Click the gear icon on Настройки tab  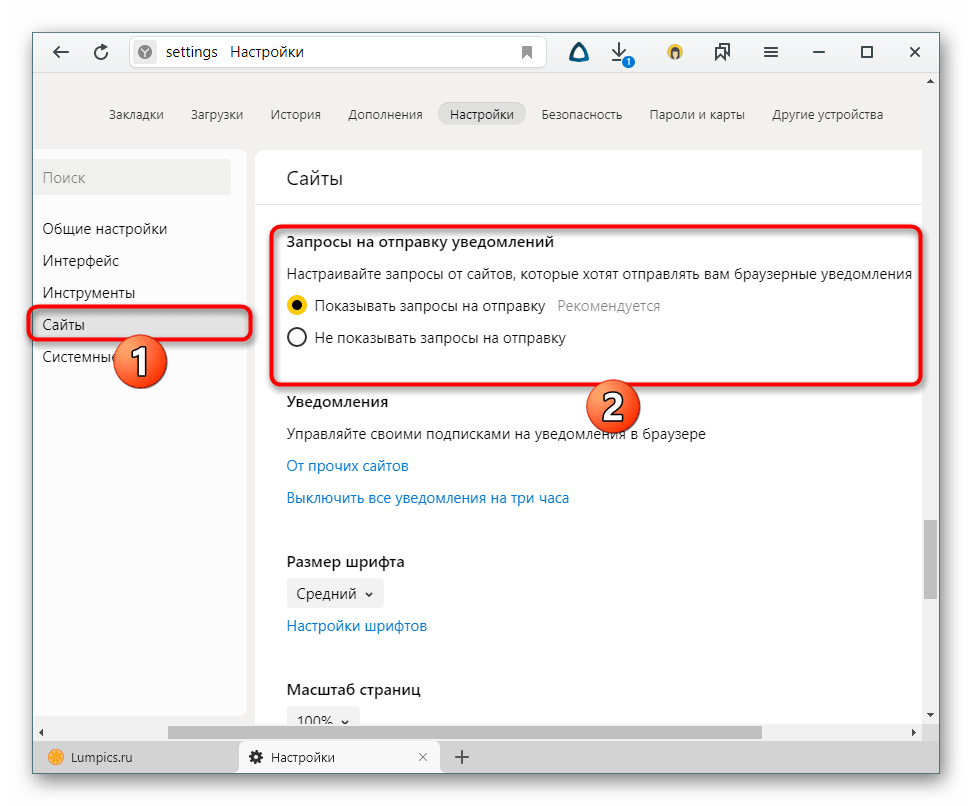click(x=256, y=757)
